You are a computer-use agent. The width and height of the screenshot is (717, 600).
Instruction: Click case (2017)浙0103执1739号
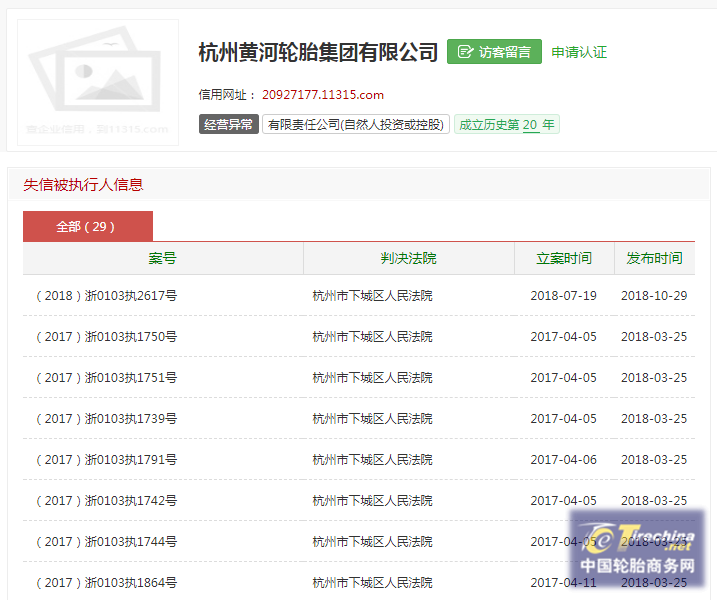click(x=106, y=418)
